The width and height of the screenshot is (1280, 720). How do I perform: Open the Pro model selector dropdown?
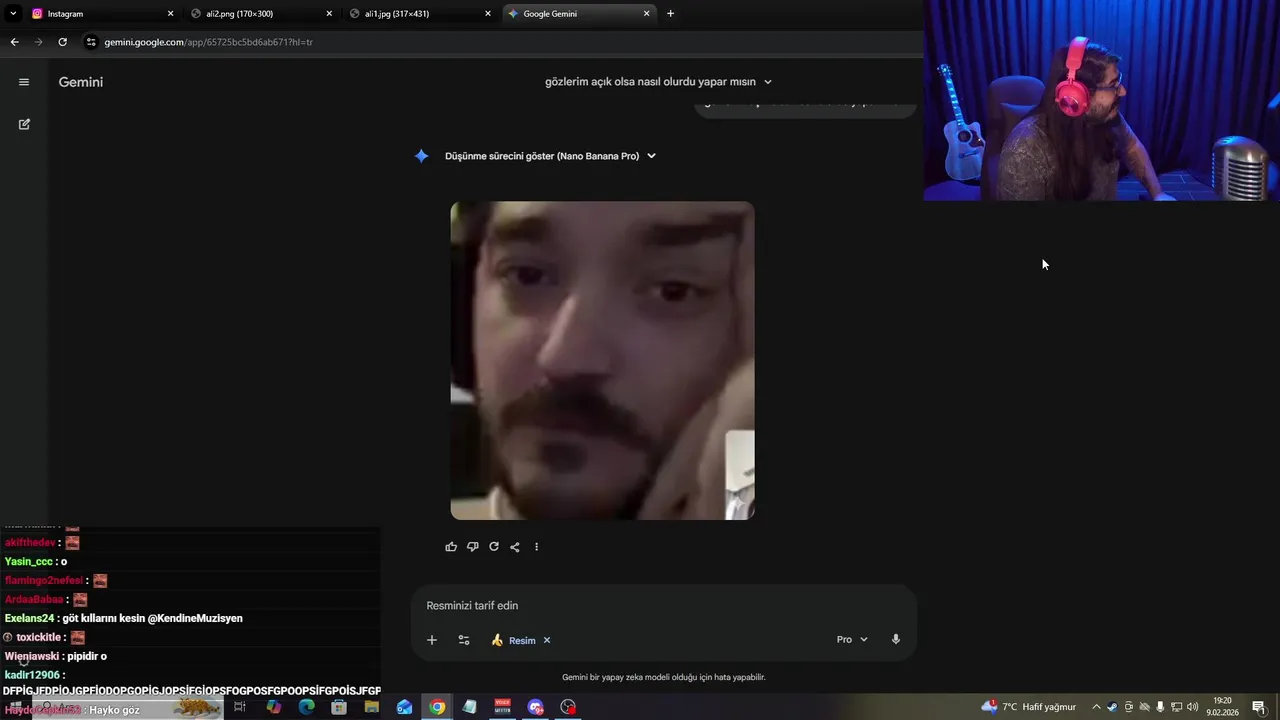coord(852,640)
